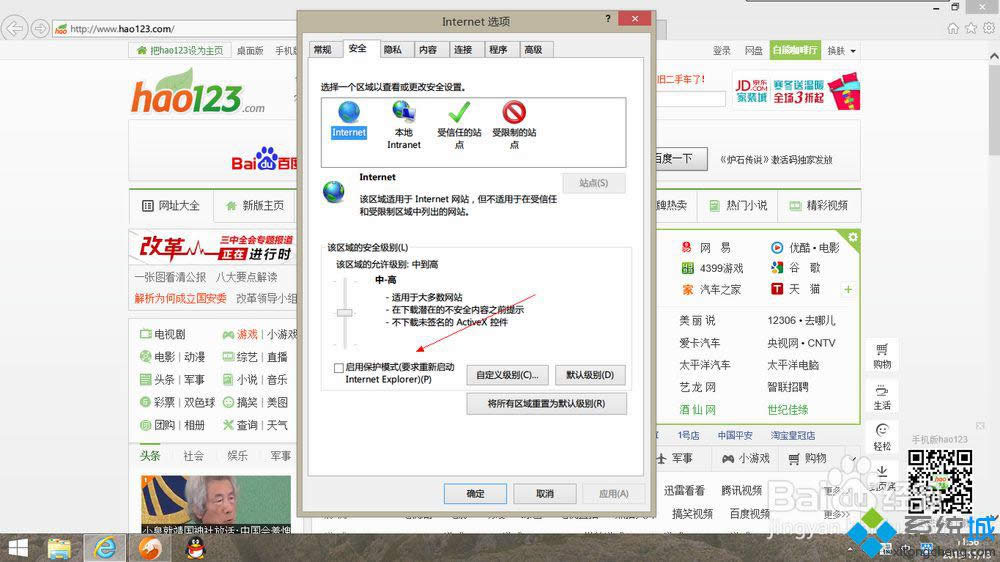Click the 头条 news tab
The image size is (1000, 562).
[150, 456]
